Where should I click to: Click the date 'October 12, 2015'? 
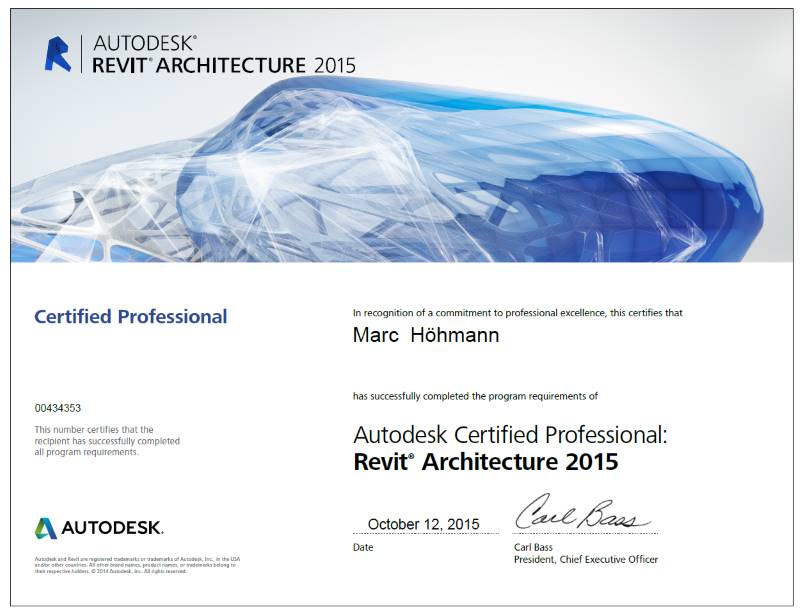click(x=423, y=524)
